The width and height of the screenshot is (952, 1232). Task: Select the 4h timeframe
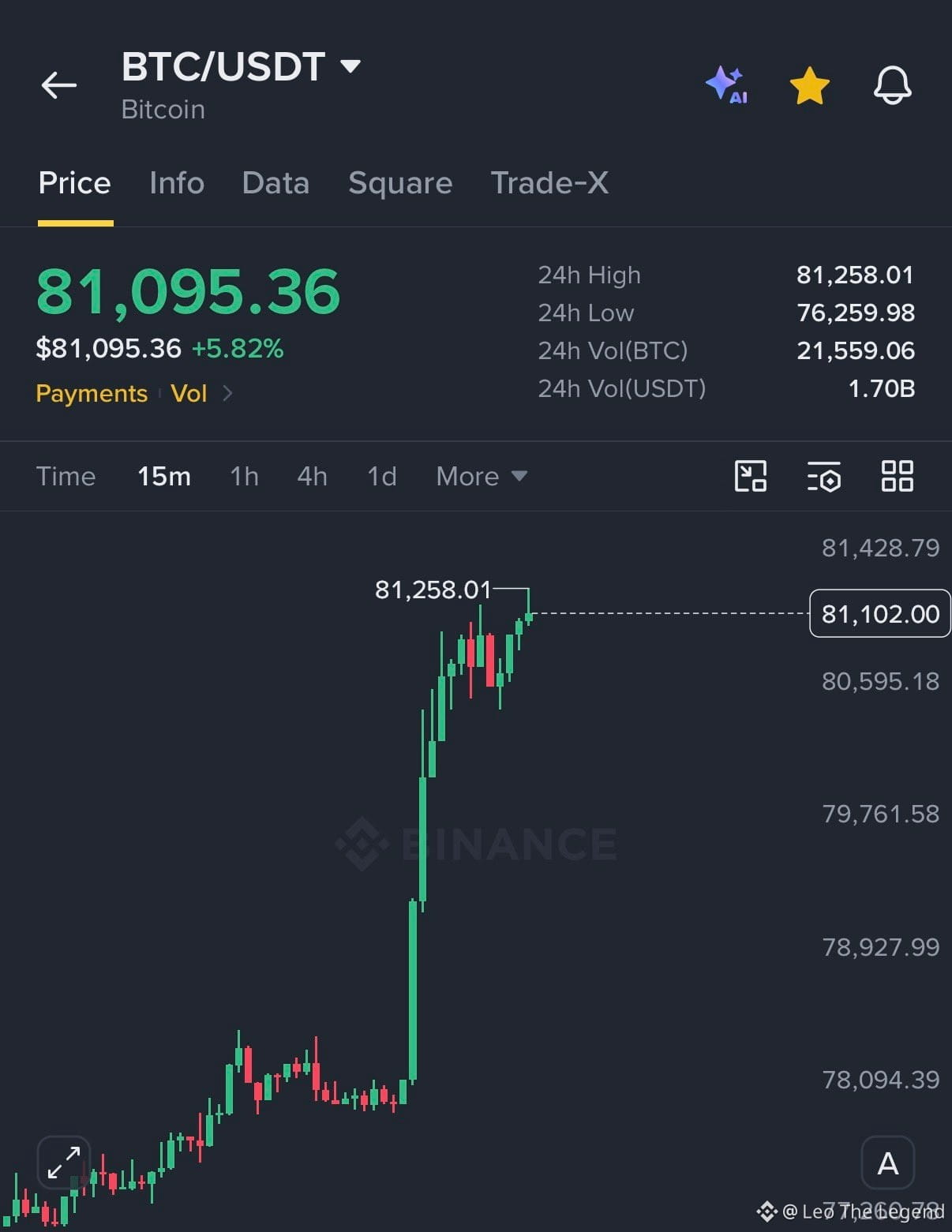pyautogui.click(x=312, y=476)
